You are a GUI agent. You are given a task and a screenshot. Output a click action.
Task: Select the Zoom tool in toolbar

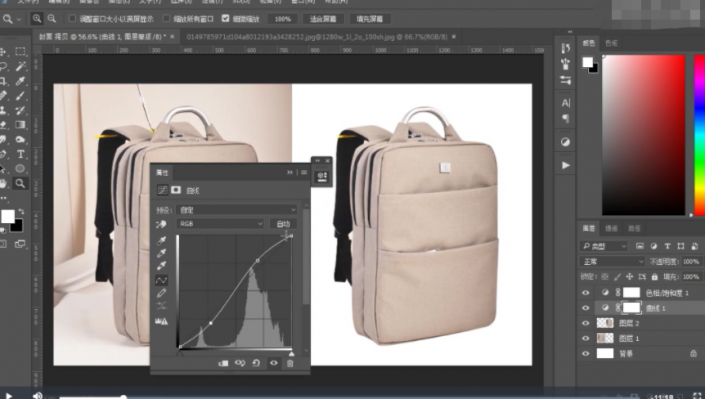[20, 183]
